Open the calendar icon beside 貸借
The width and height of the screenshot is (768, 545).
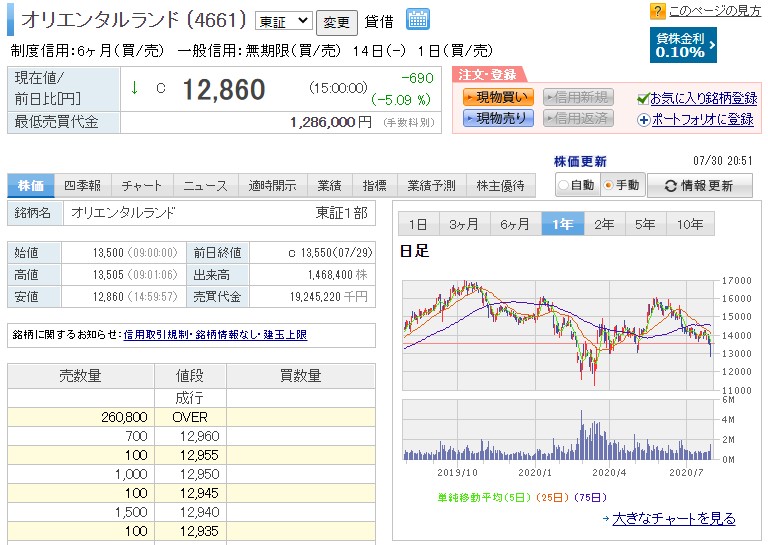click(x=418, y=20)
